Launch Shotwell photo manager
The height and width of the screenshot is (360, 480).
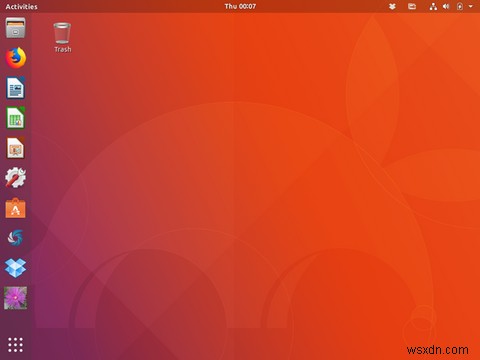[x=15, y=238]
